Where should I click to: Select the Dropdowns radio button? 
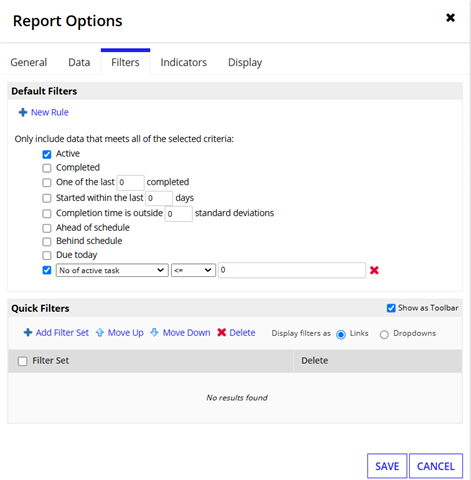(384, 334)
